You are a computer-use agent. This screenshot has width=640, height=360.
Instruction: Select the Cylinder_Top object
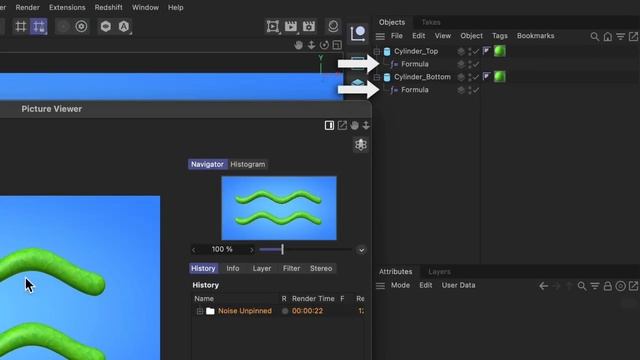416,51
